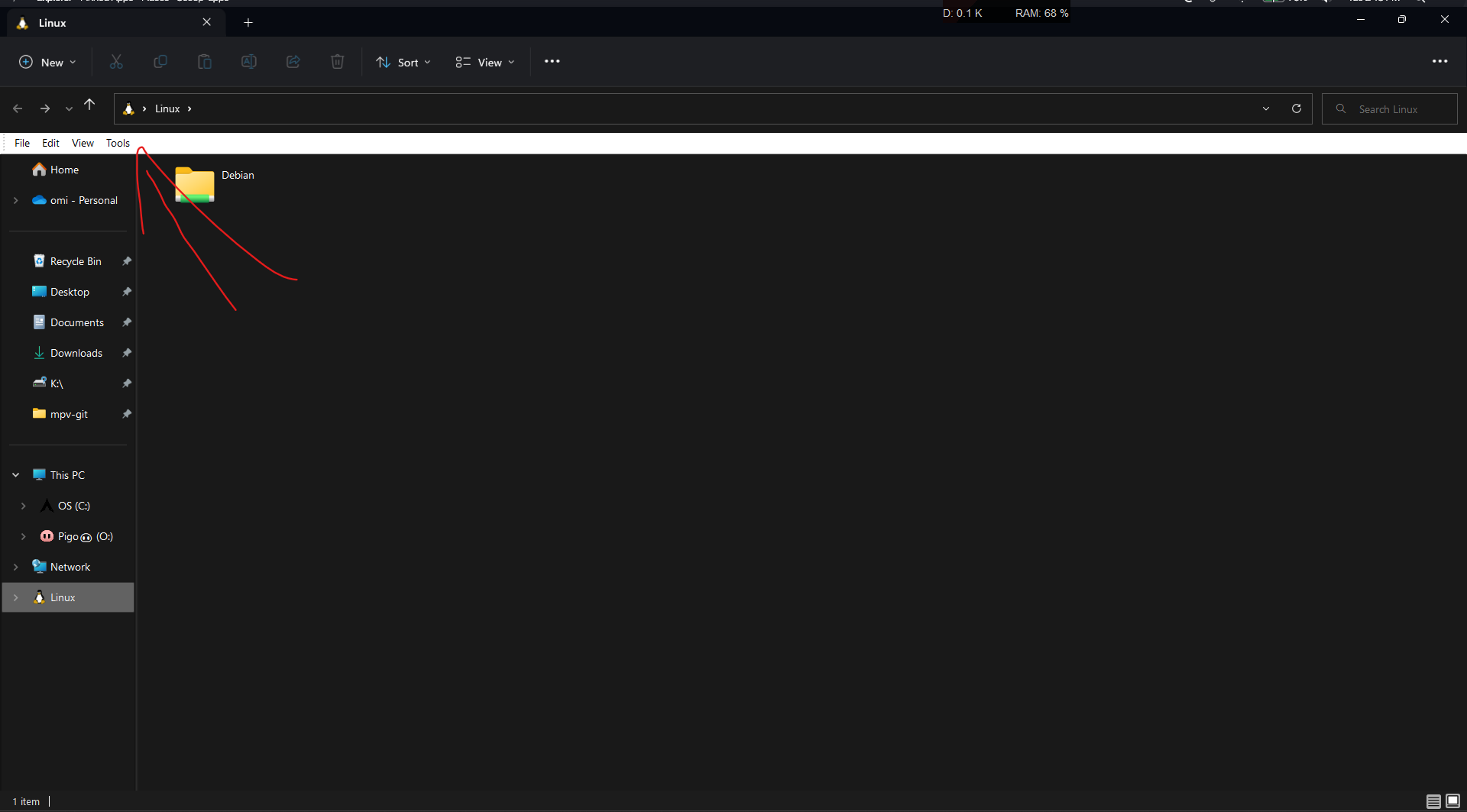
Task: Click the 1 item status text
Action: pyautogui.click(x=26, y=801)
